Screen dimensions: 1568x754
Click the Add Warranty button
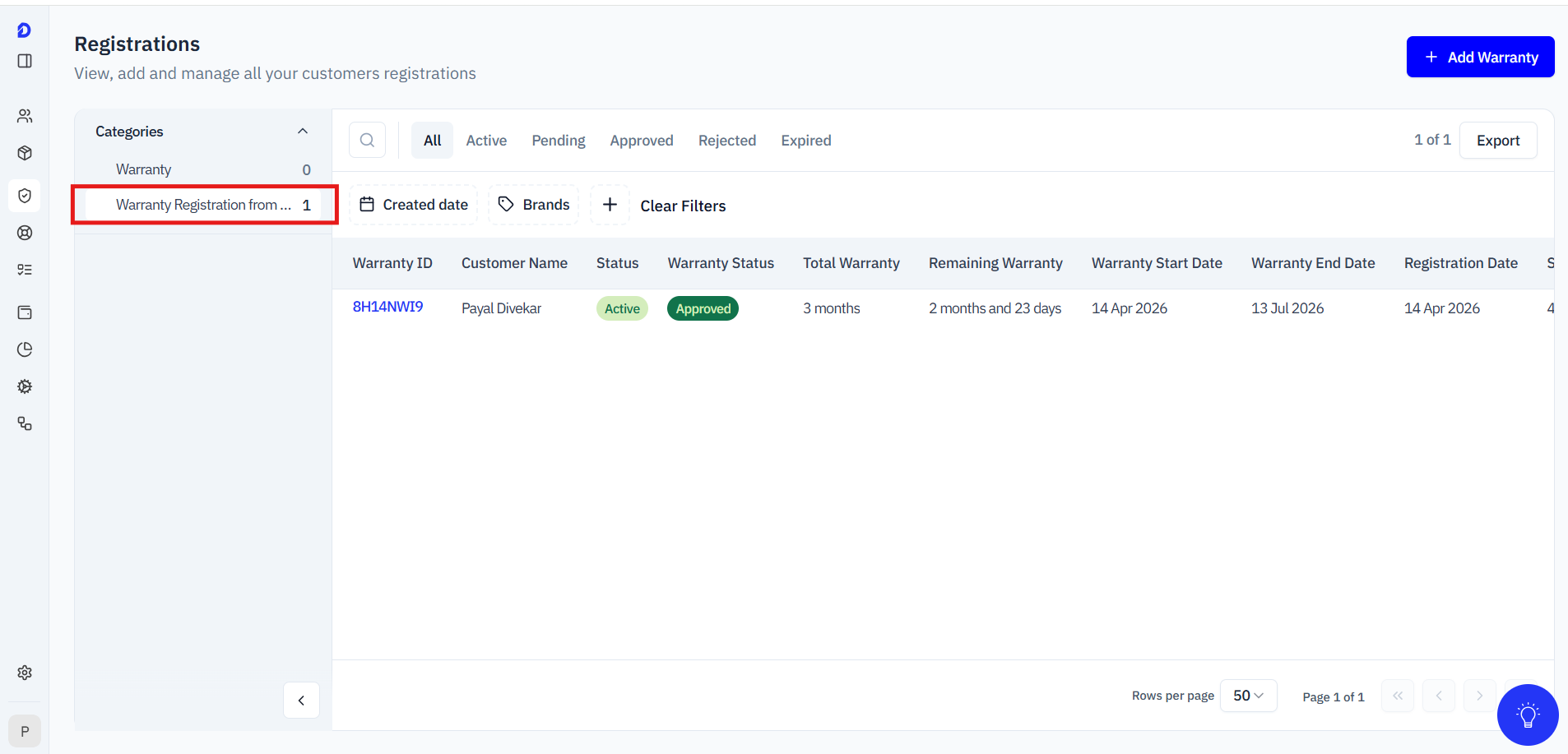tap(1479, 57)
